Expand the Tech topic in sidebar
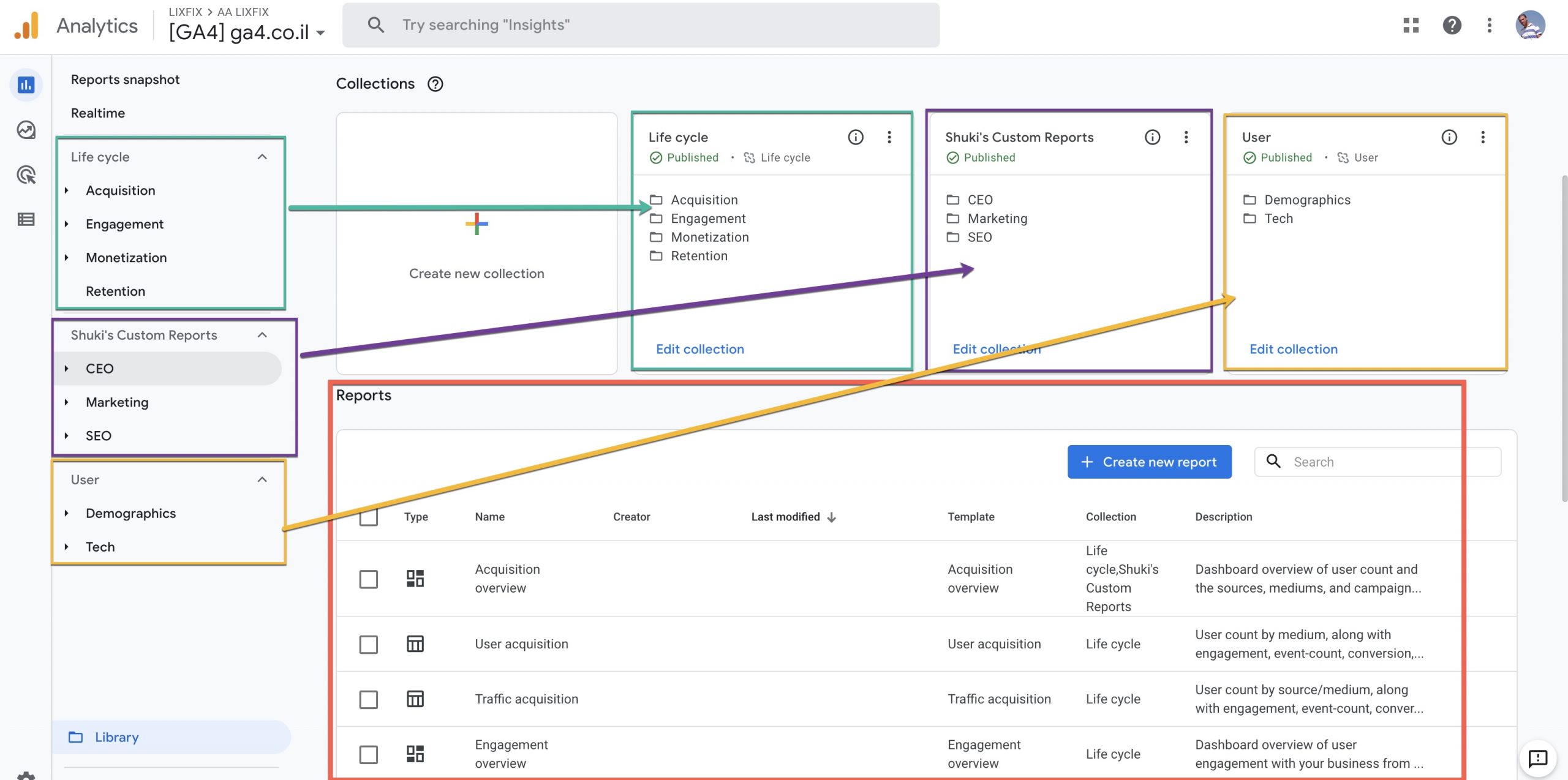Viewport: 1568px width, 780px height. point(66,547)
